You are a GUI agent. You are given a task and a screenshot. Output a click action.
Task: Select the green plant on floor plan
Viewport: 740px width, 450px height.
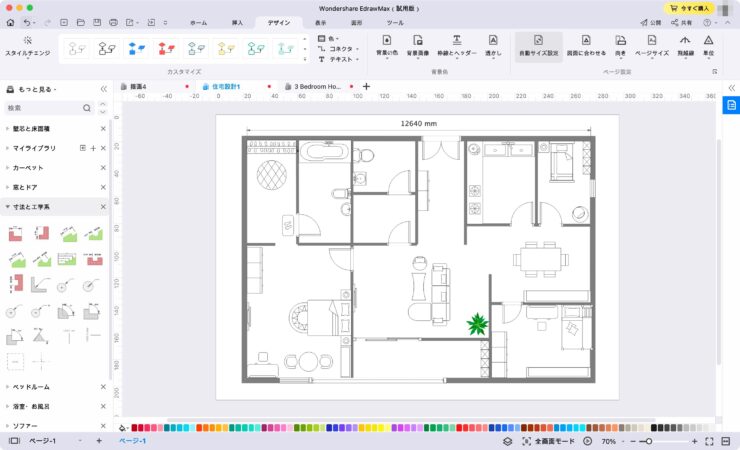[477, 324]
